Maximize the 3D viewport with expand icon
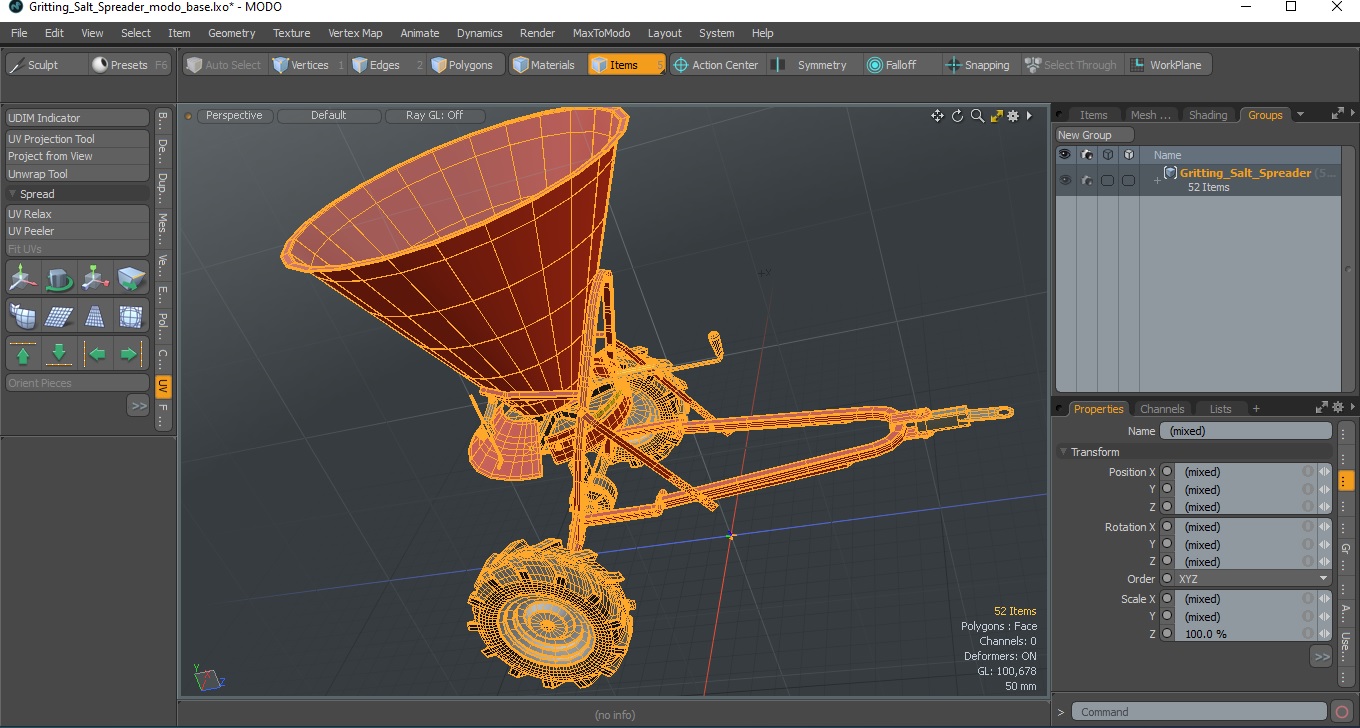Screen dimensions: 1360x728 pos(996,116)
